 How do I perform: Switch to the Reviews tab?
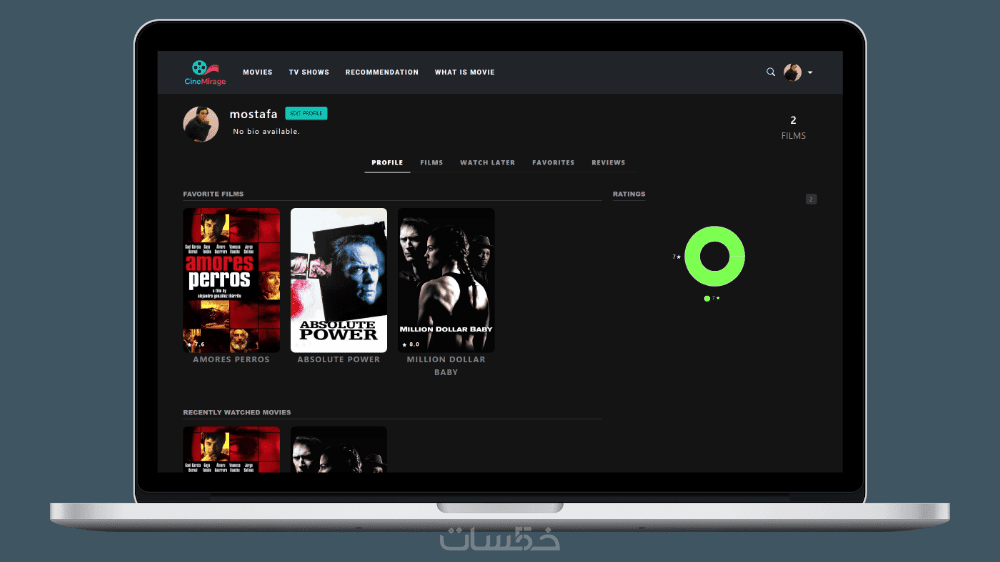608,163
